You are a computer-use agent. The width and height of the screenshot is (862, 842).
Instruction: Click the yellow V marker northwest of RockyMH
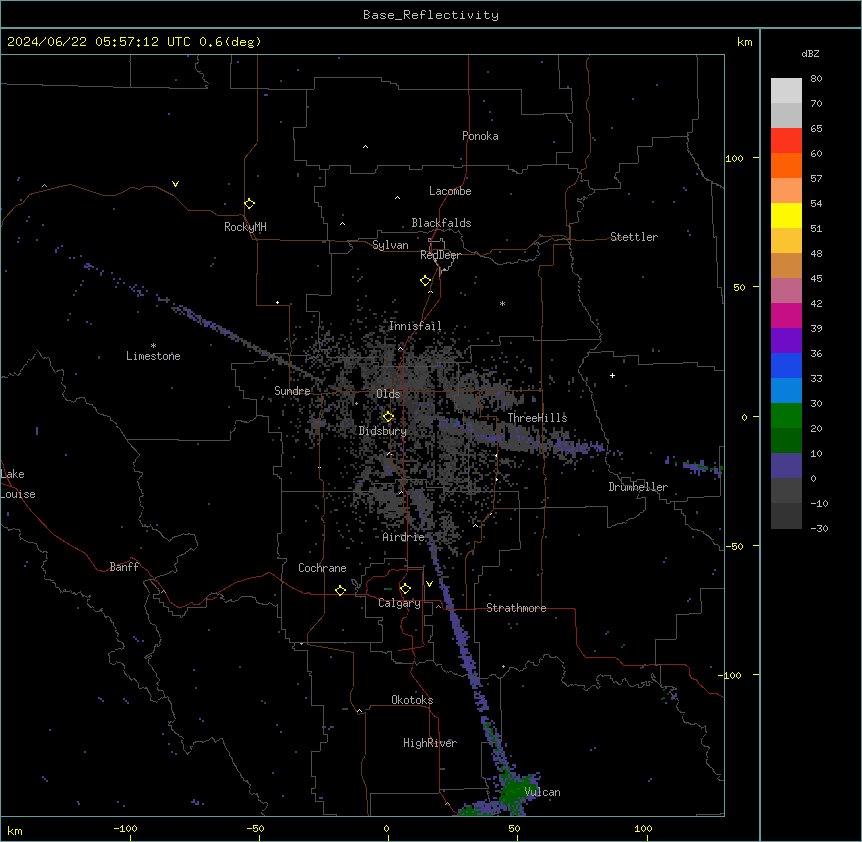(175, 184)
